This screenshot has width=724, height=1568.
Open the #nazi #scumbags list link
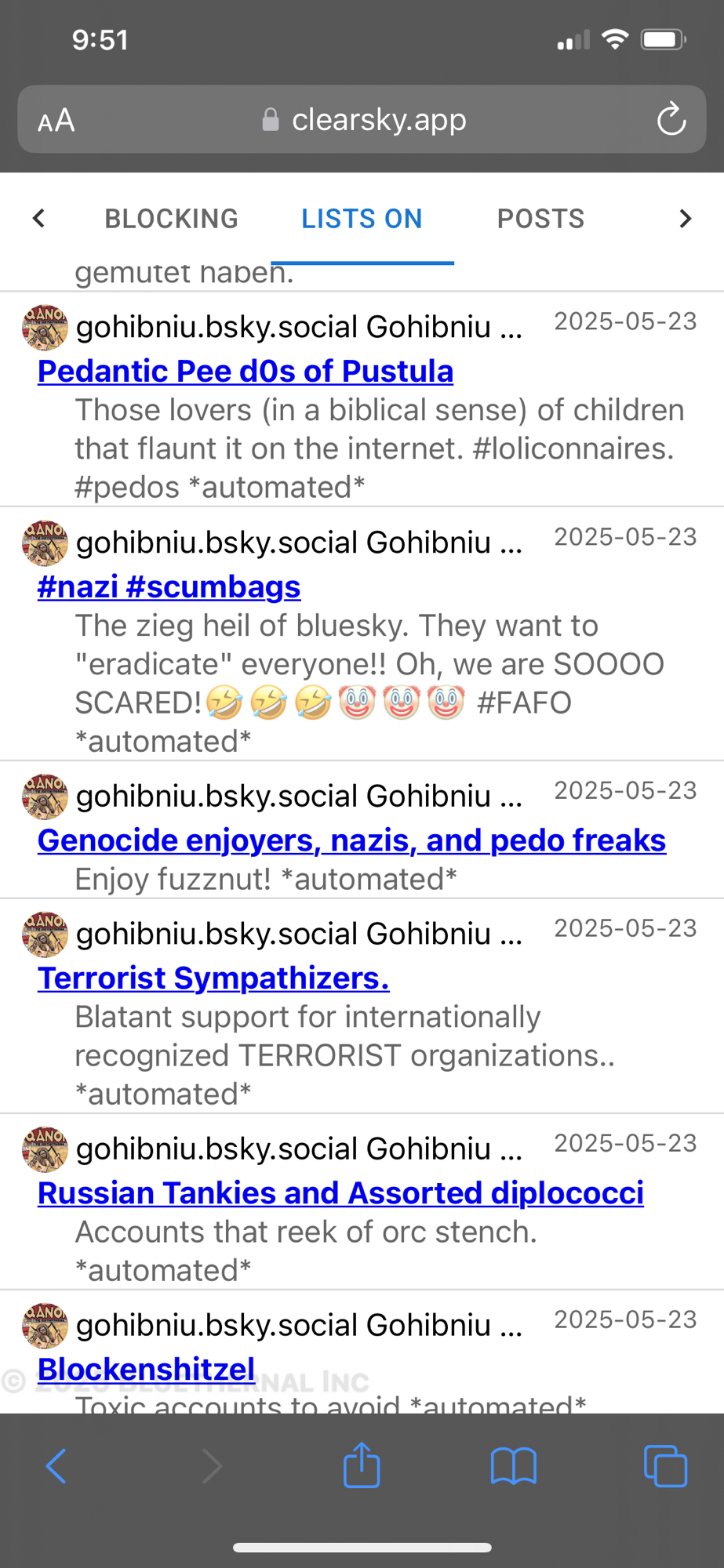pos(169,586)
